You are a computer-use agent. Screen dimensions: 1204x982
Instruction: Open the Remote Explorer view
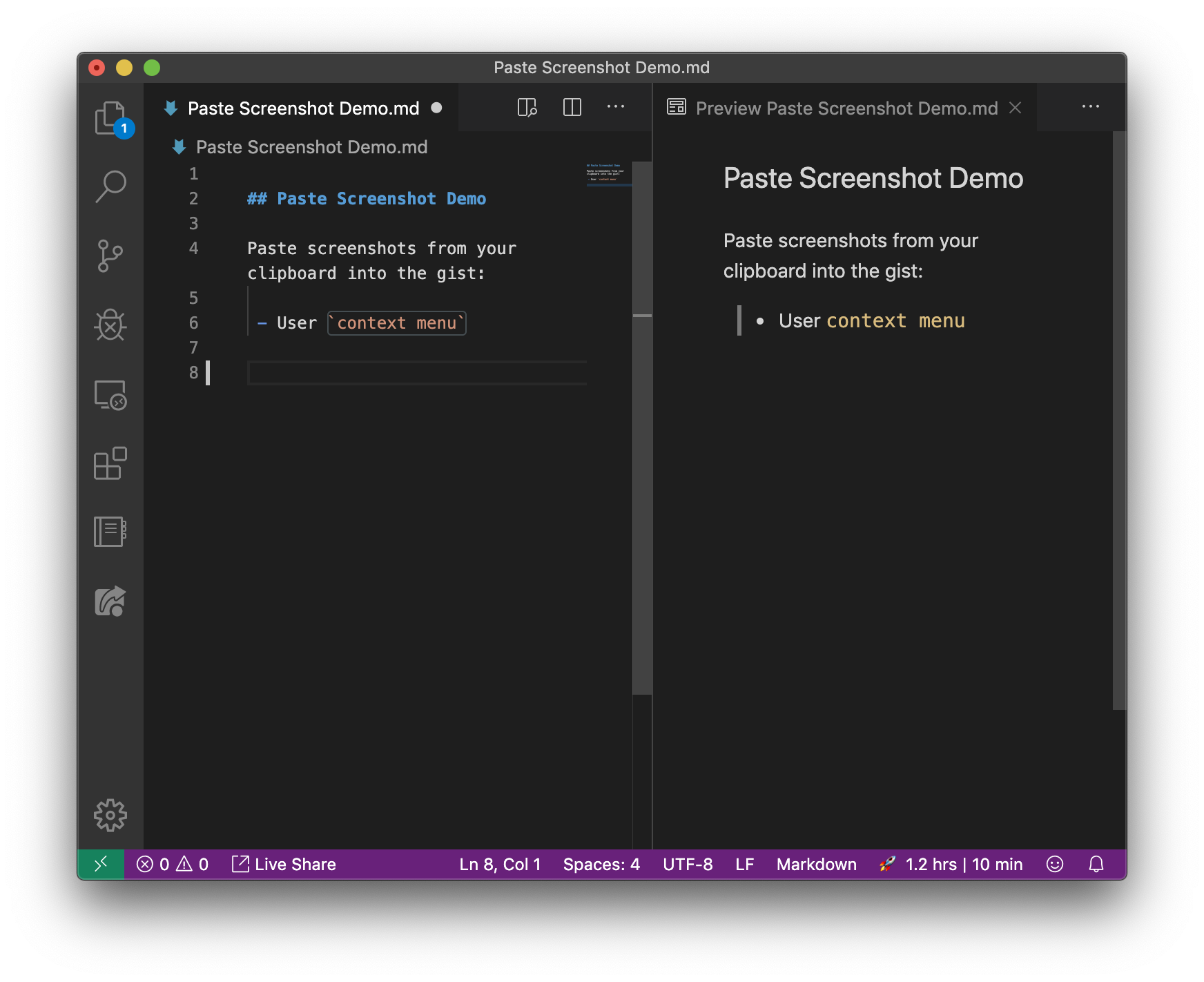[x=110, y=395]
